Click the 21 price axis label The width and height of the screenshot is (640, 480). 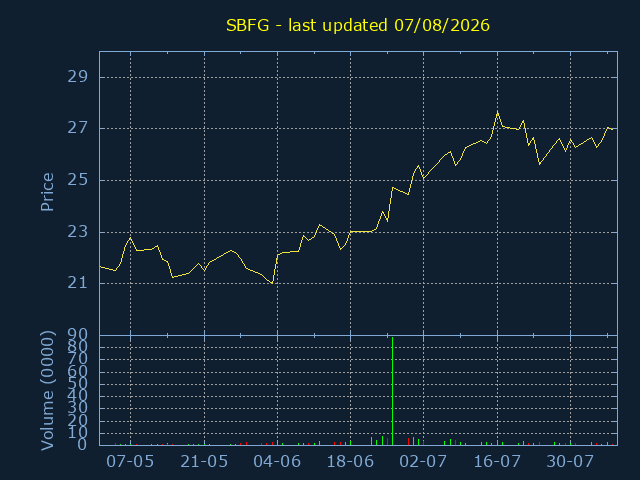pyautogui.click(x=78, y=282)
